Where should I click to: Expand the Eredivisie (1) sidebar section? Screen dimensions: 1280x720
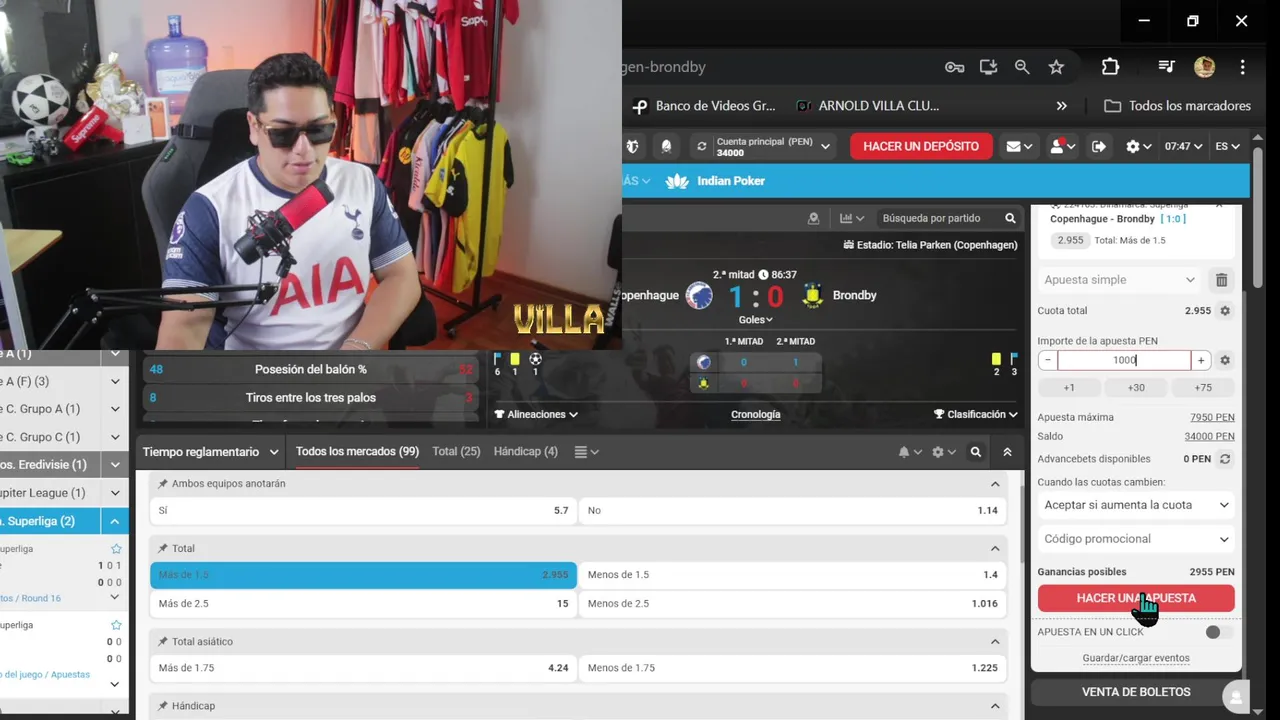coord(115,465)
